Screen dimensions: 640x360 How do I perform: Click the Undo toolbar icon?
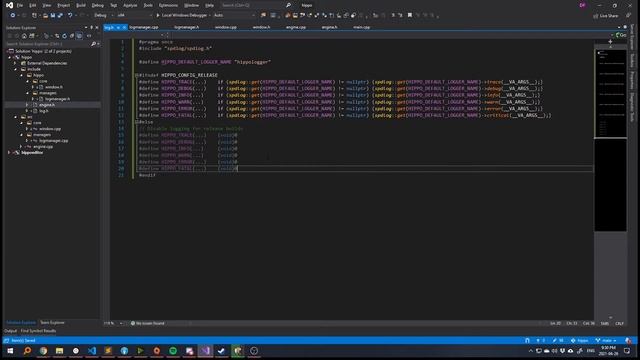70,16
